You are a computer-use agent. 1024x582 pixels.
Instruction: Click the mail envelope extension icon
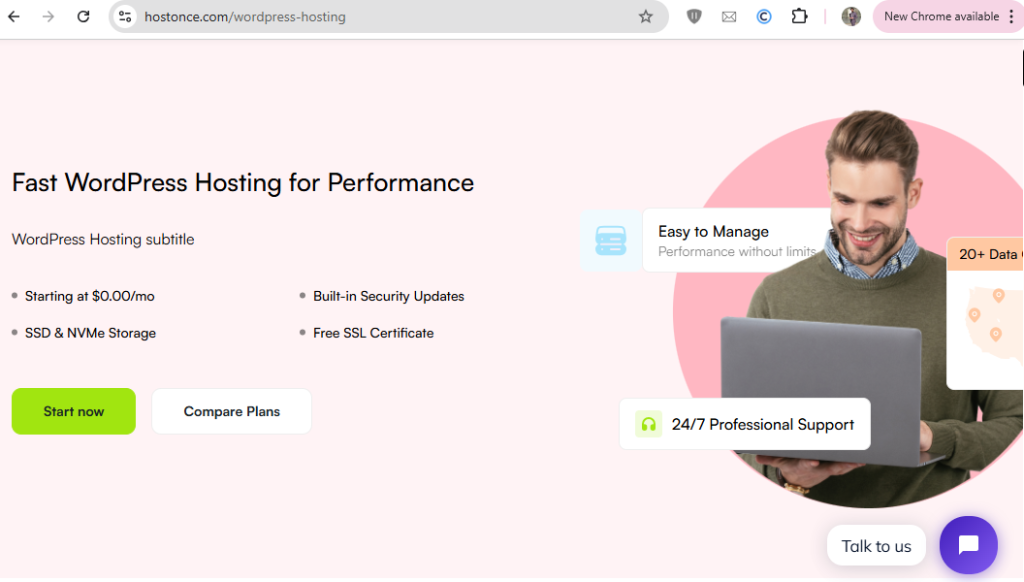729,17
